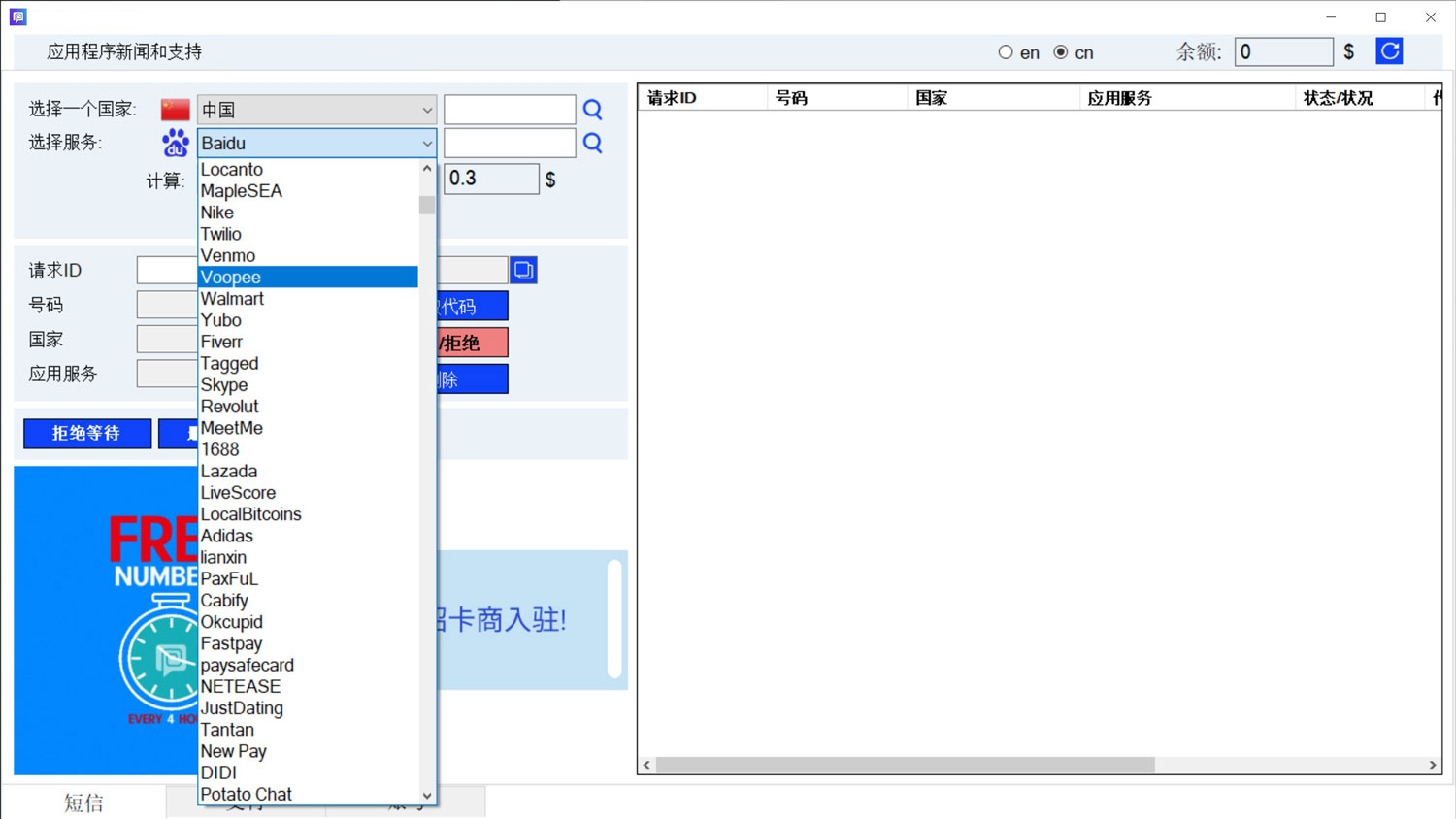Viewport: 1456px width, 819px height.
Task: Click the Baidu paw service icon
Action: point(176,143)
